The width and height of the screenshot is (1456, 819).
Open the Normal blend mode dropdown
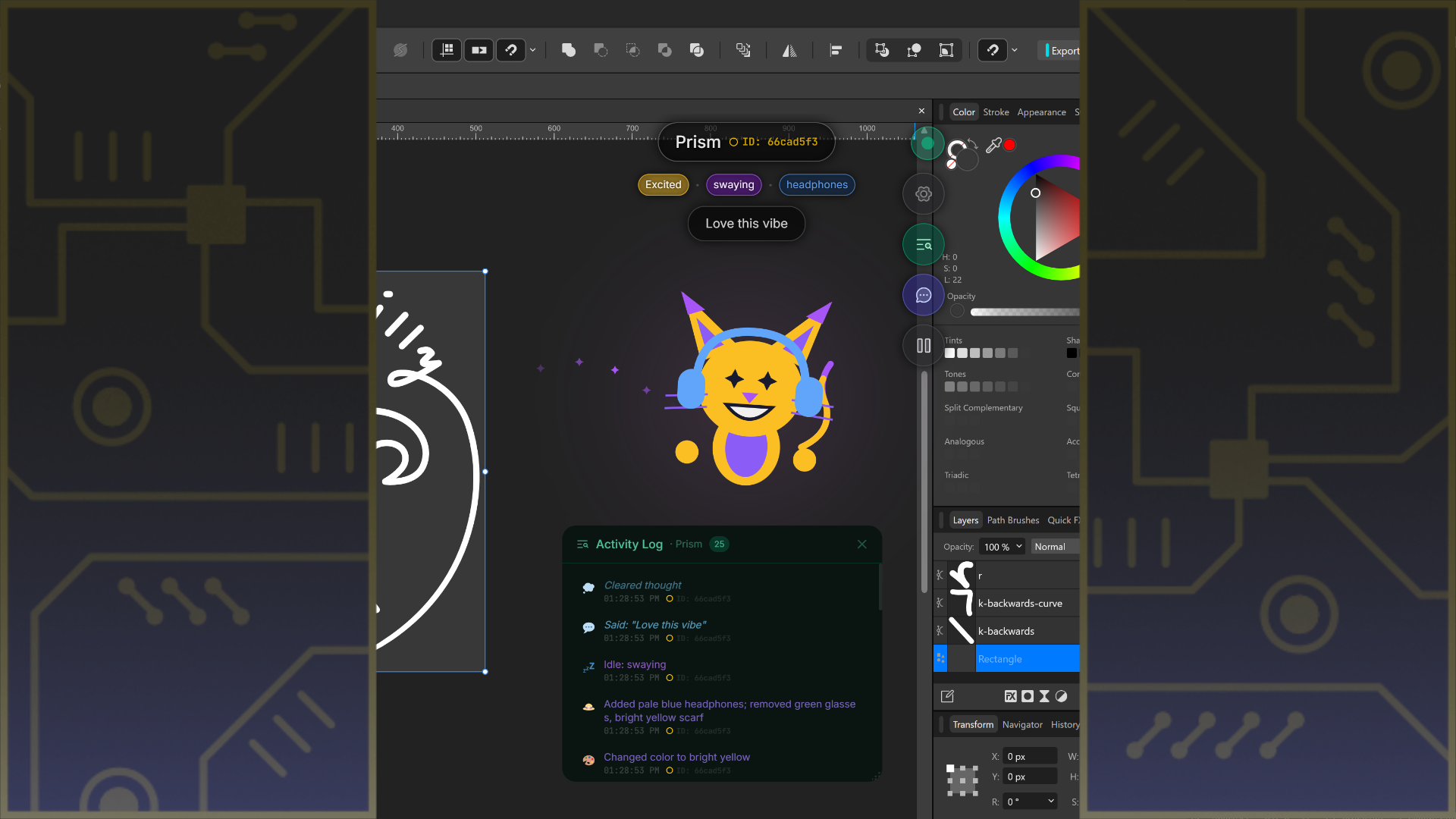pos(1054,547)
